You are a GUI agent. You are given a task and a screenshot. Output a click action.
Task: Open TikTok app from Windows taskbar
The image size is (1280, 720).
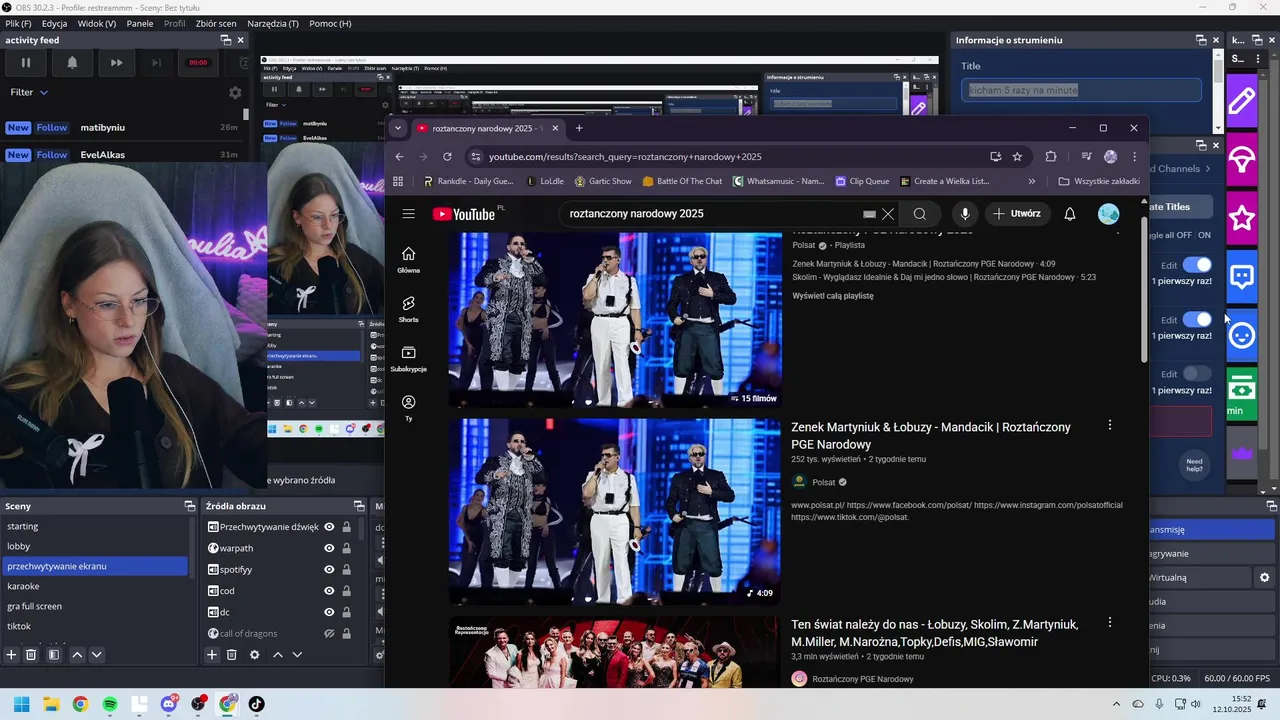[x=257, y=704]
